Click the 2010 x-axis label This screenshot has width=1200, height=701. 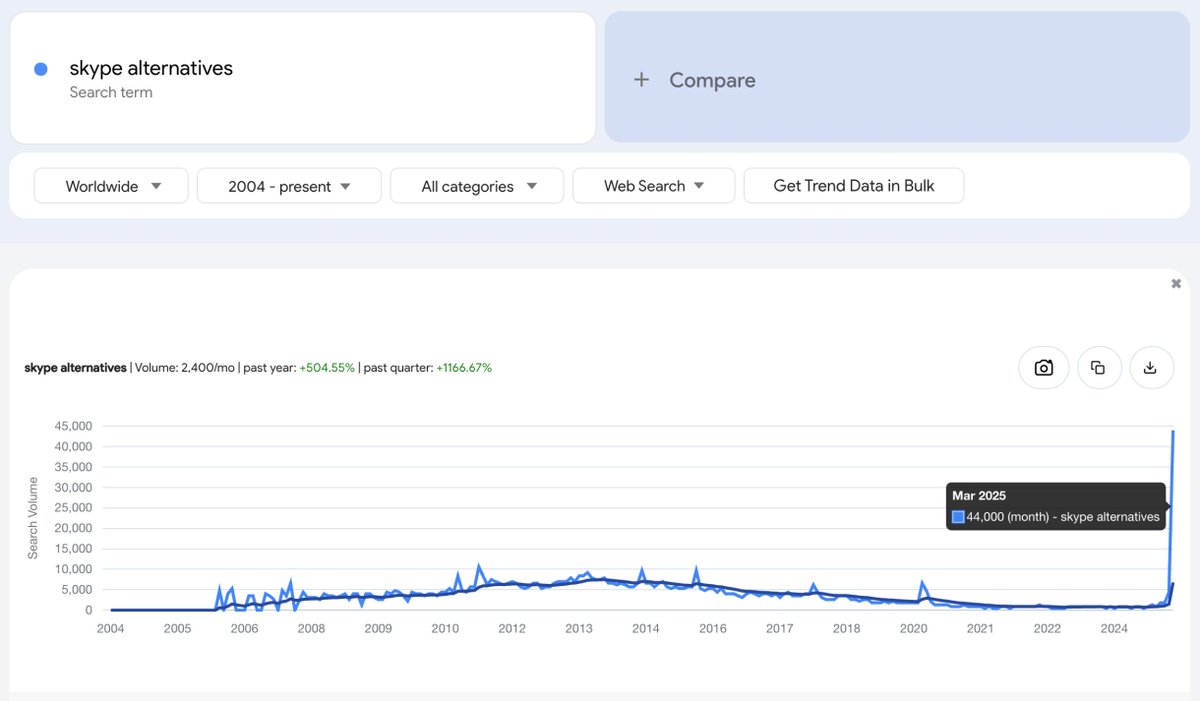tap(445, 629)
